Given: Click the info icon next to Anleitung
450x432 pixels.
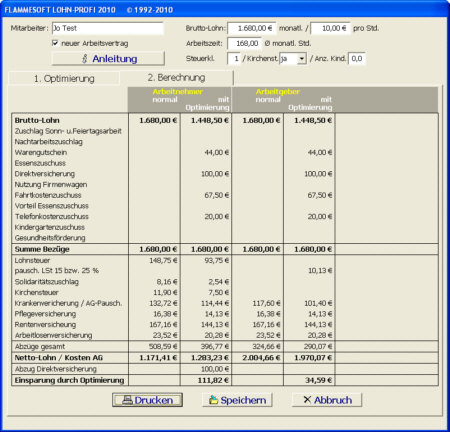Looking at the screenshot, I should (85, 59).
